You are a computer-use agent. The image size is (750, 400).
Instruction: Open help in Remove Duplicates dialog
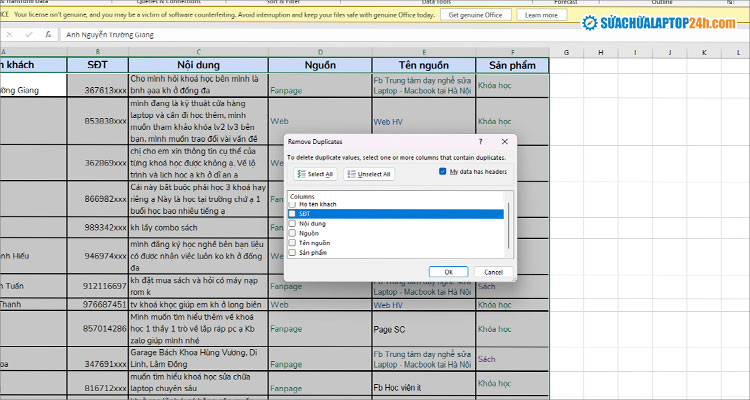tap(480, 142)
